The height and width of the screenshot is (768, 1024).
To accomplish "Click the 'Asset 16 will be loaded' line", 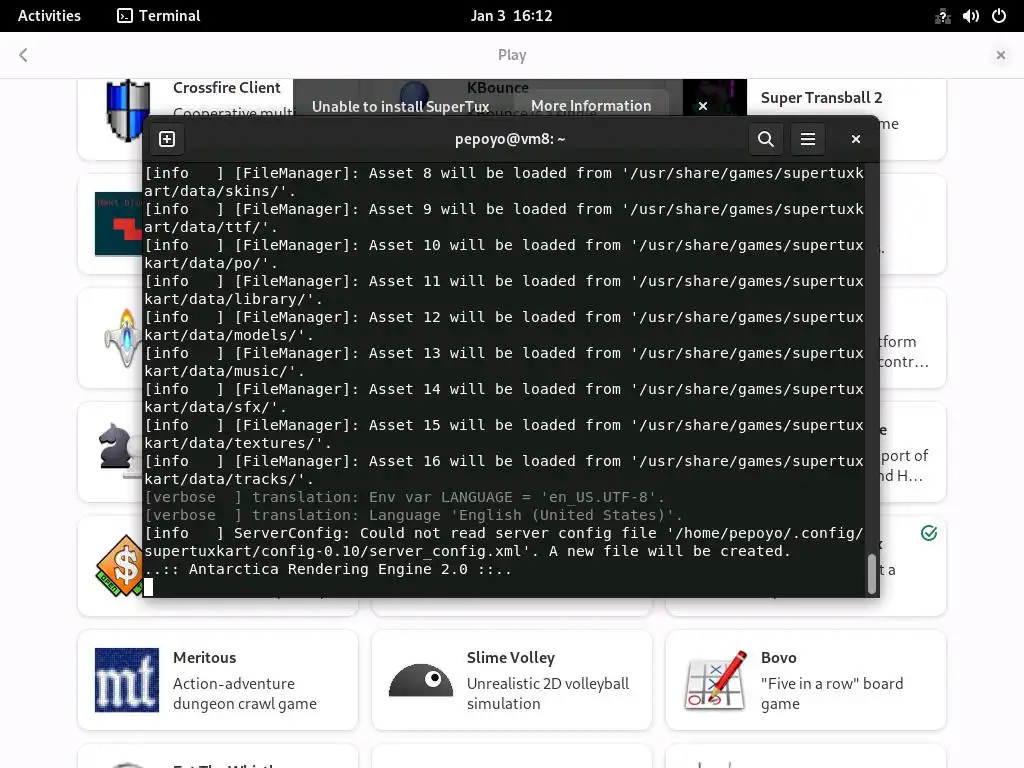I will pyautogui.click(x=504, y=470).
